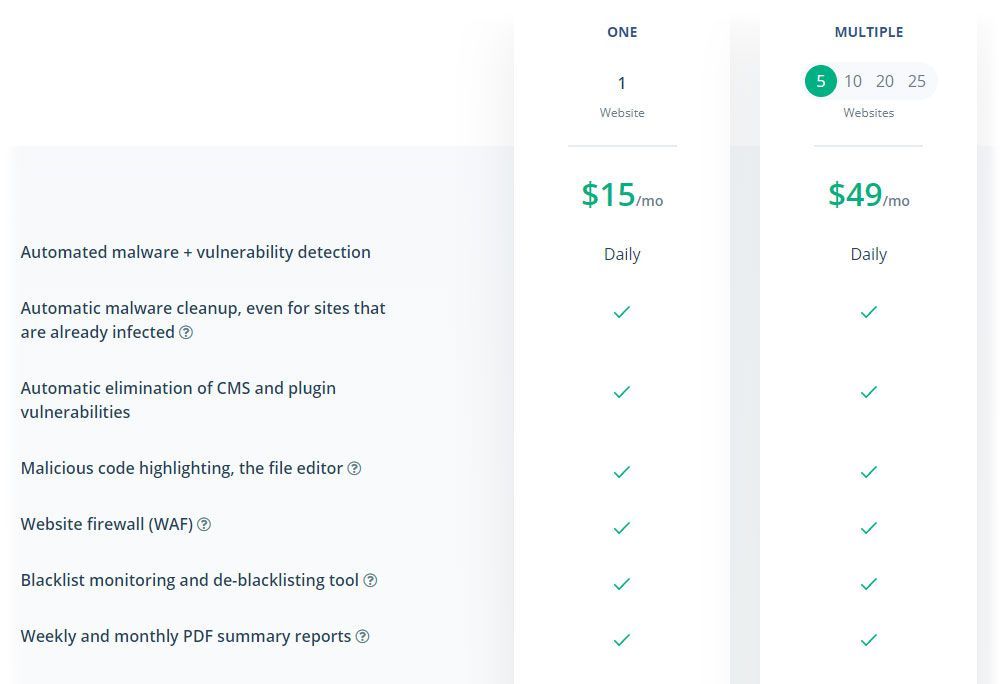Click ONE plan checkmark for PDF reports
Image resolution: width=1000 pixels, height=684 pixels.
point(622,639)
